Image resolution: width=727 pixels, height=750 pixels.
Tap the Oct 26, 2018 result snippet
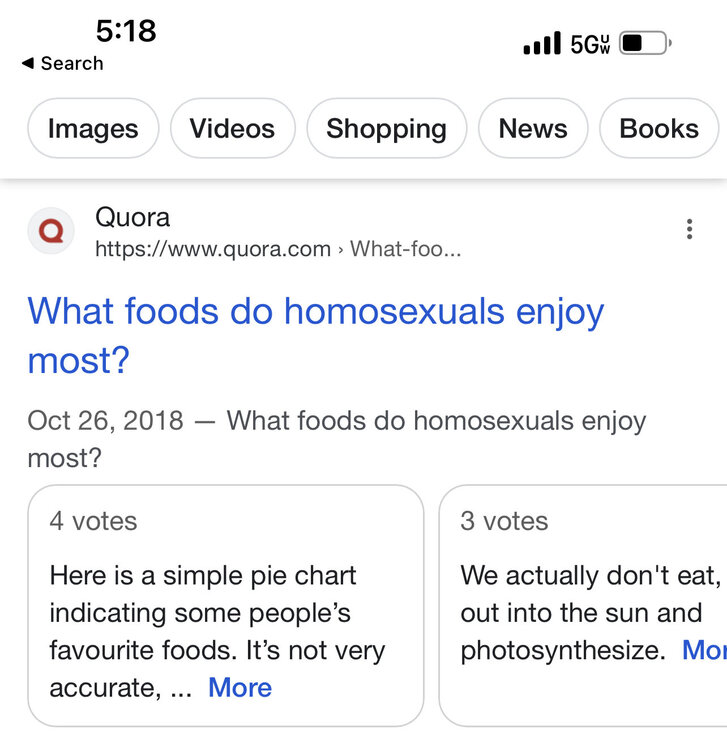(x=336, y=438)
